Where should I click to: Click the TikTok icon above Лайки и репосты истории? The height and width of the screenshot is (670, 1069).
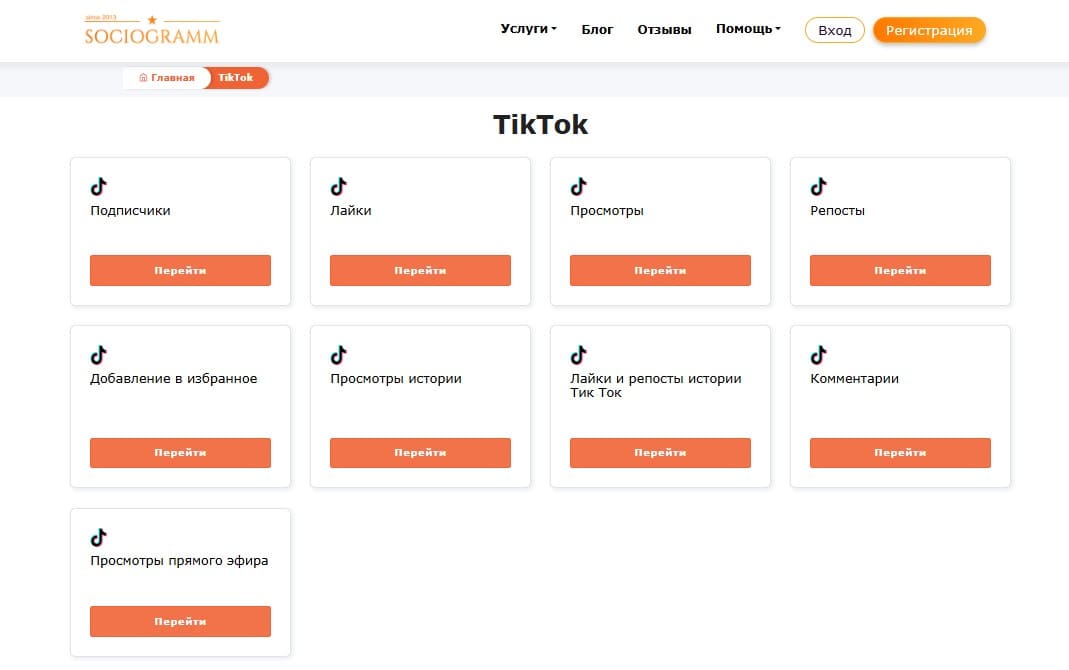click(x=579, y=354)
